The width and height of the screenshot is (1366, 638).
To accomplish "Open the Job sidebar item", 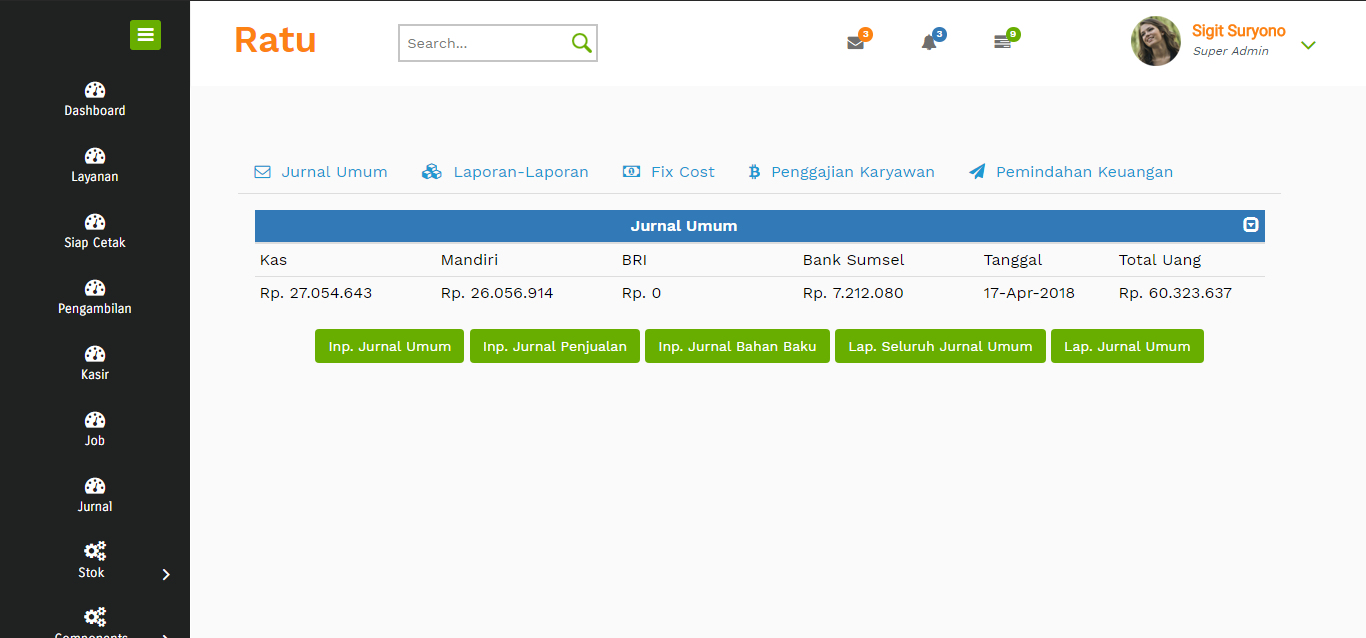I will (95, 429).
